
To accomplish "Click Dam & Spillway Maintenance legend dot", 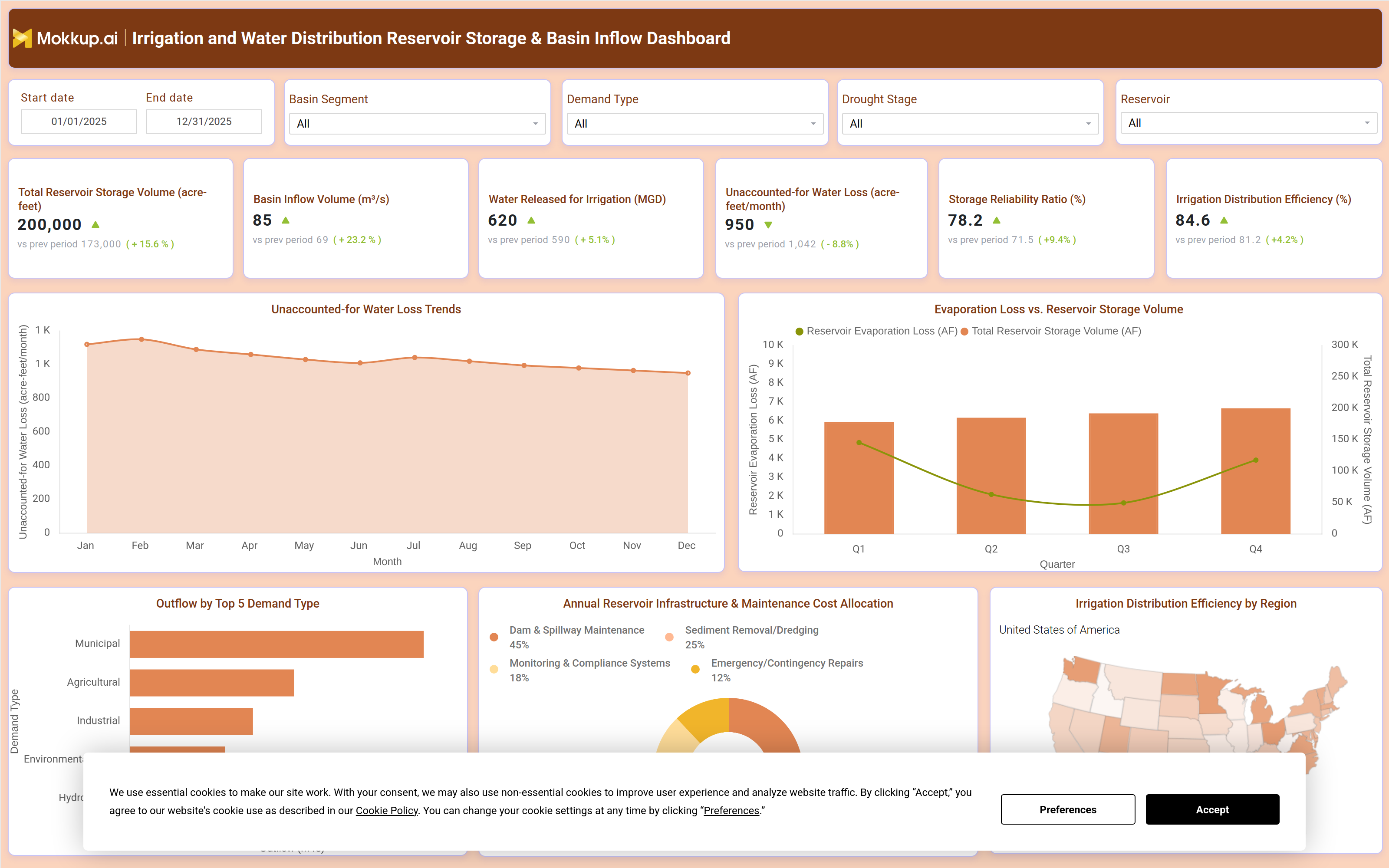I will click(494, 637).
